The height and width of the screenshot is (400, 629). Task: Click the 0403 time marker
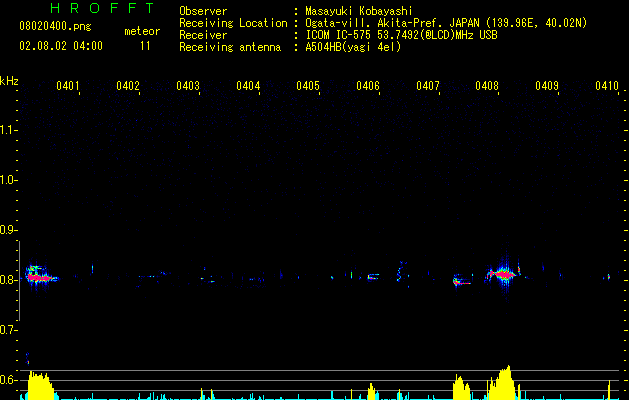pos(188,86)
